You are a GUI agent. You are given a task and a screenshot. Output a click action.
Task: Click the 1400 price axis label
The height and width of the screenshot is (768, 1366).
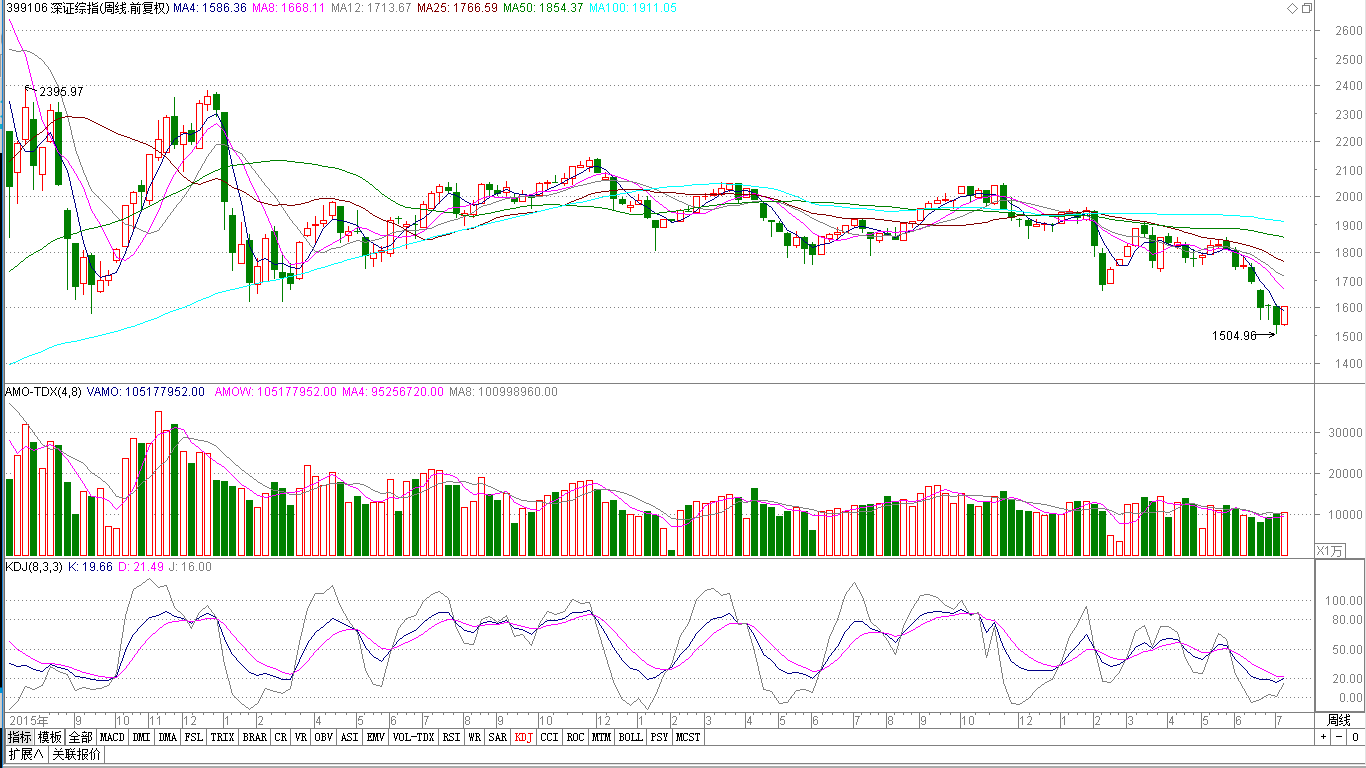point(1349,364)
